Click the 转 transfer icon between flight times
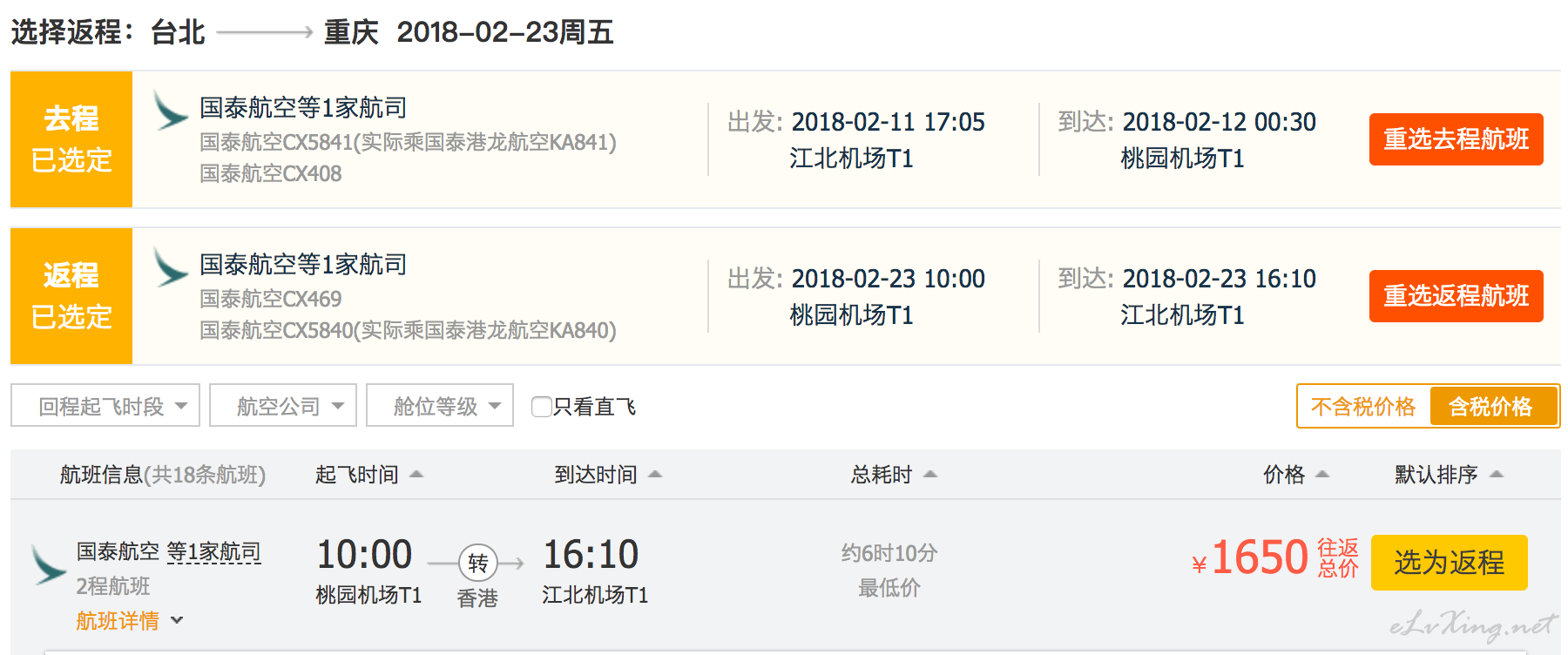The image size is (1568, 655). (x=477, y=563)
